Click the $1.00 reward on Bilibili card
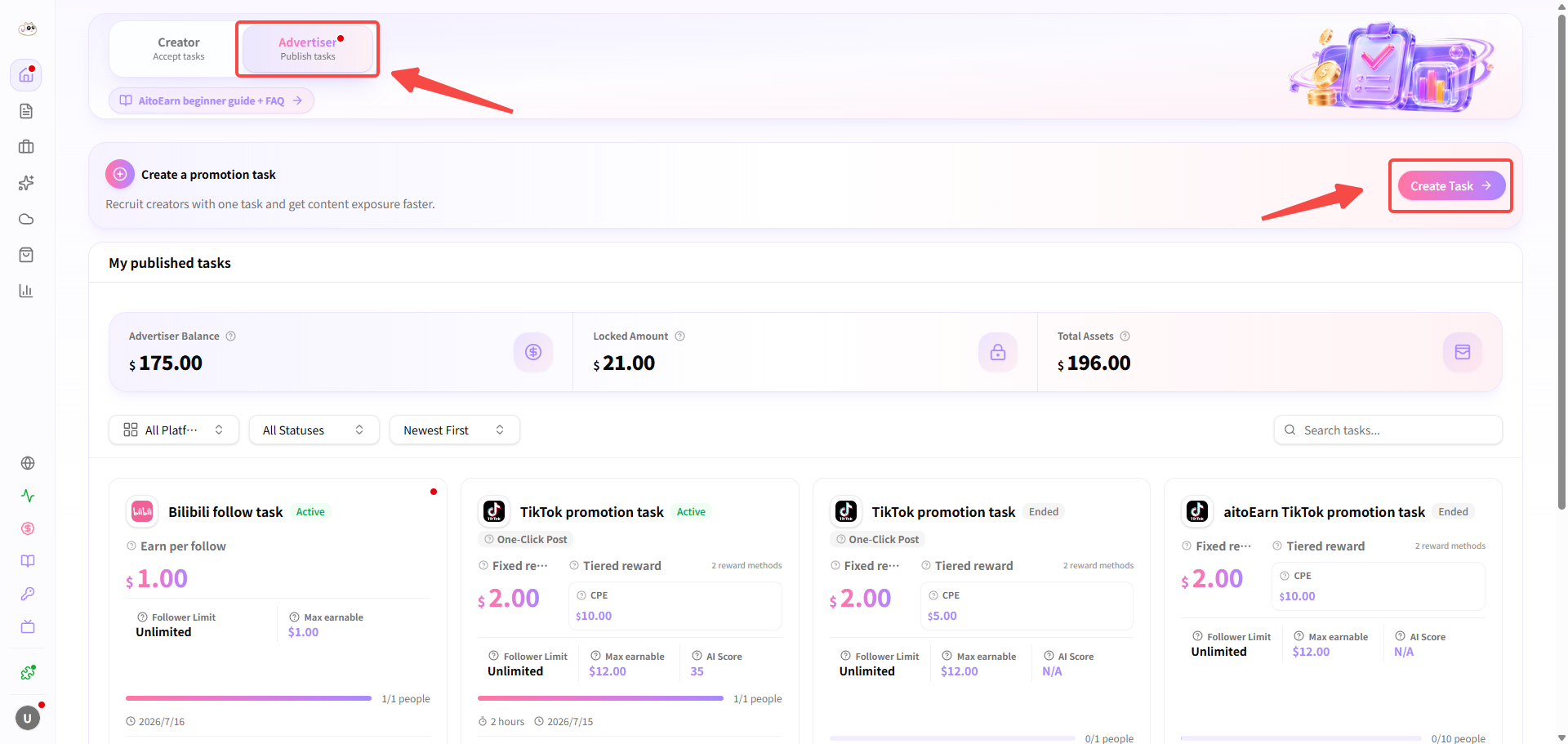This screenshot has width=1568, height=744. 157,579
